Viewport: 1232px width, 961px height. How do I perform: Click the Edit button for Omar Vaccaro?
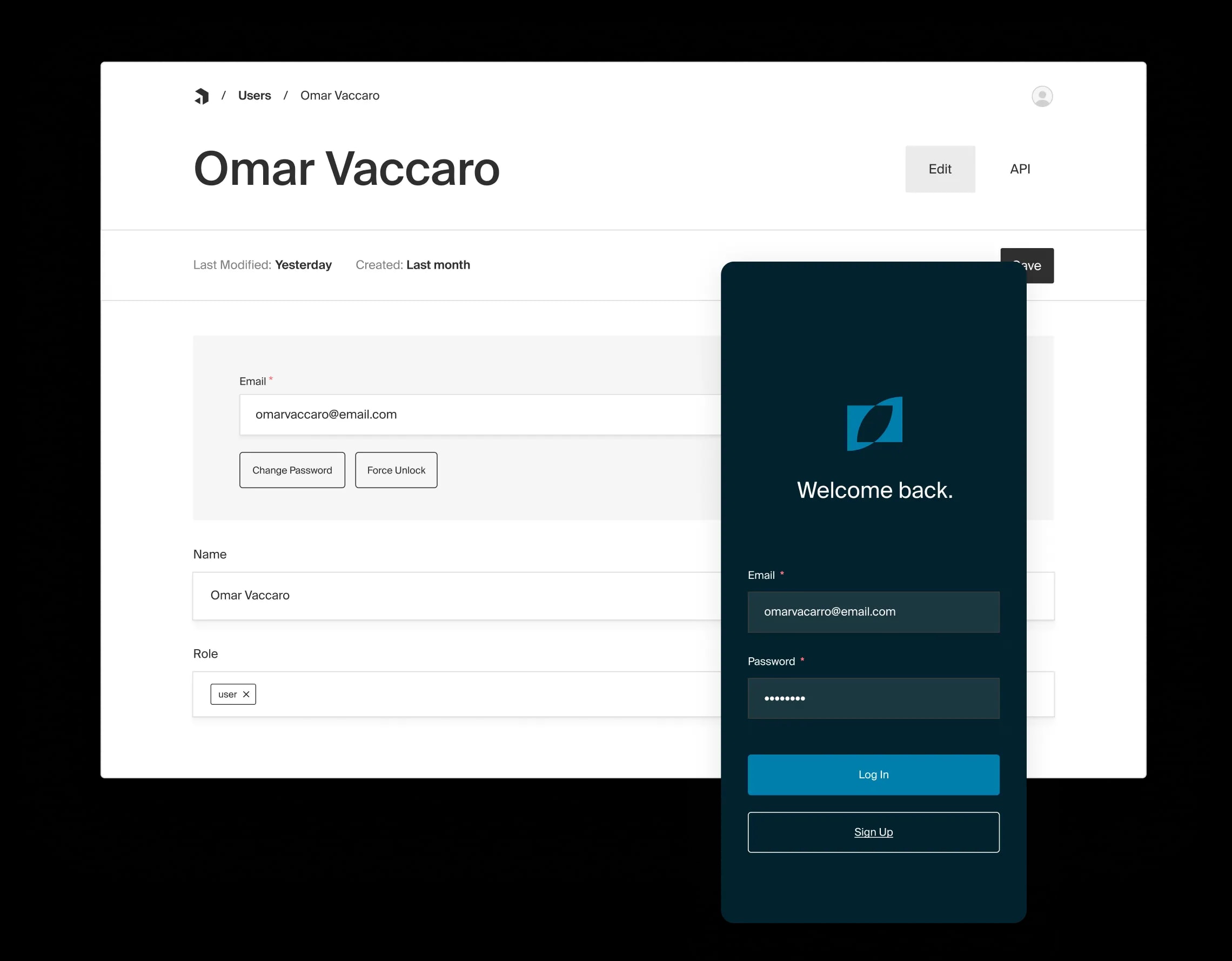[940, 169]
